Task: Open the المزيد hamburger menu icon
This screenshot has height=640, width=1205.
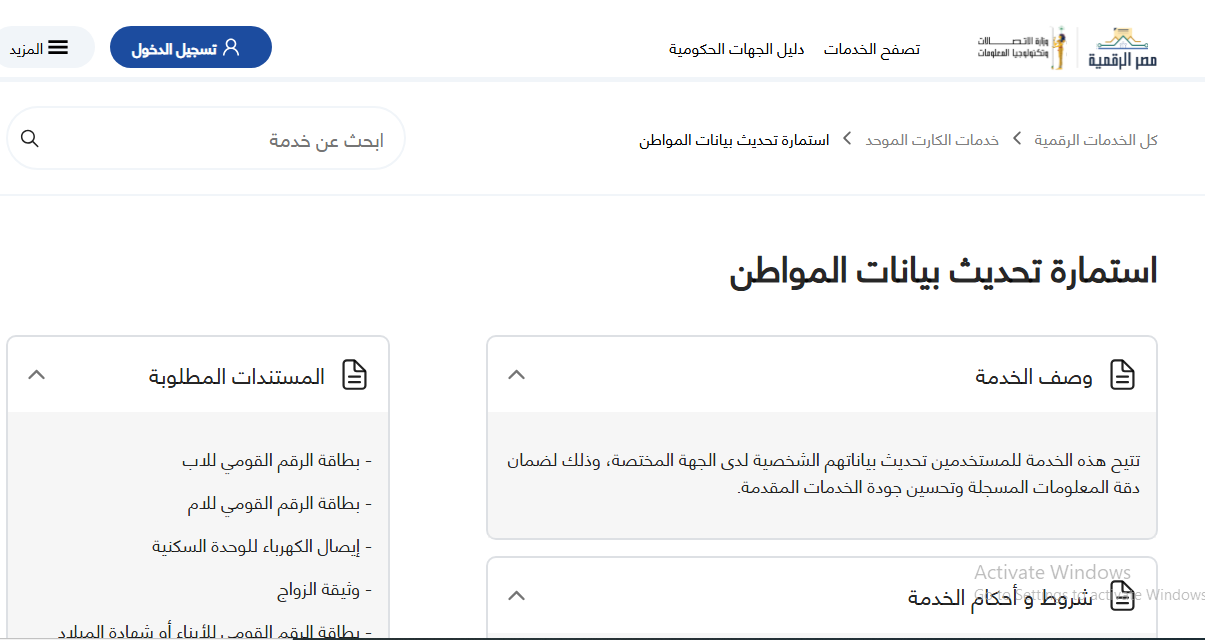Action: coord(58,47)
